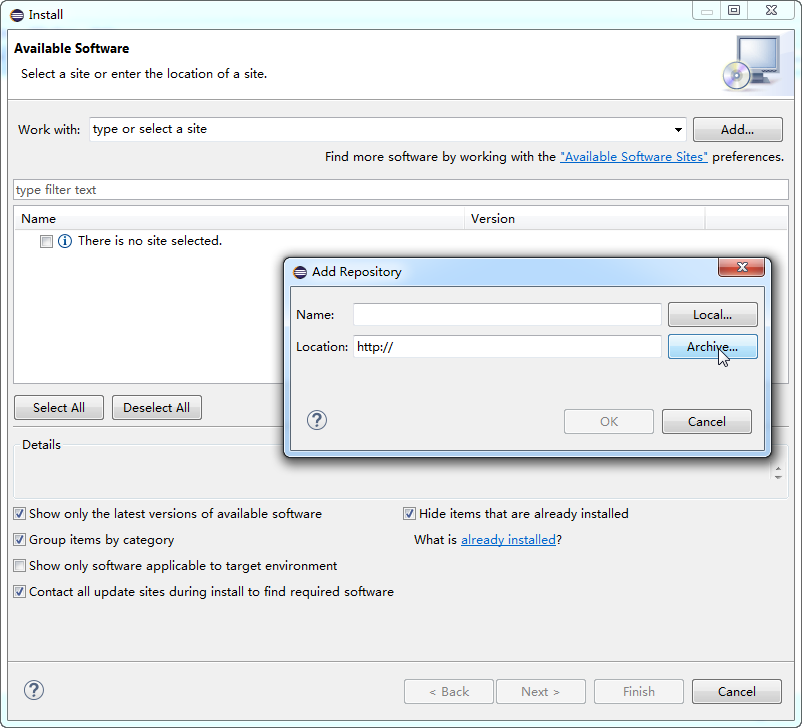Click into the Location URL field

(x=507, y=346)
